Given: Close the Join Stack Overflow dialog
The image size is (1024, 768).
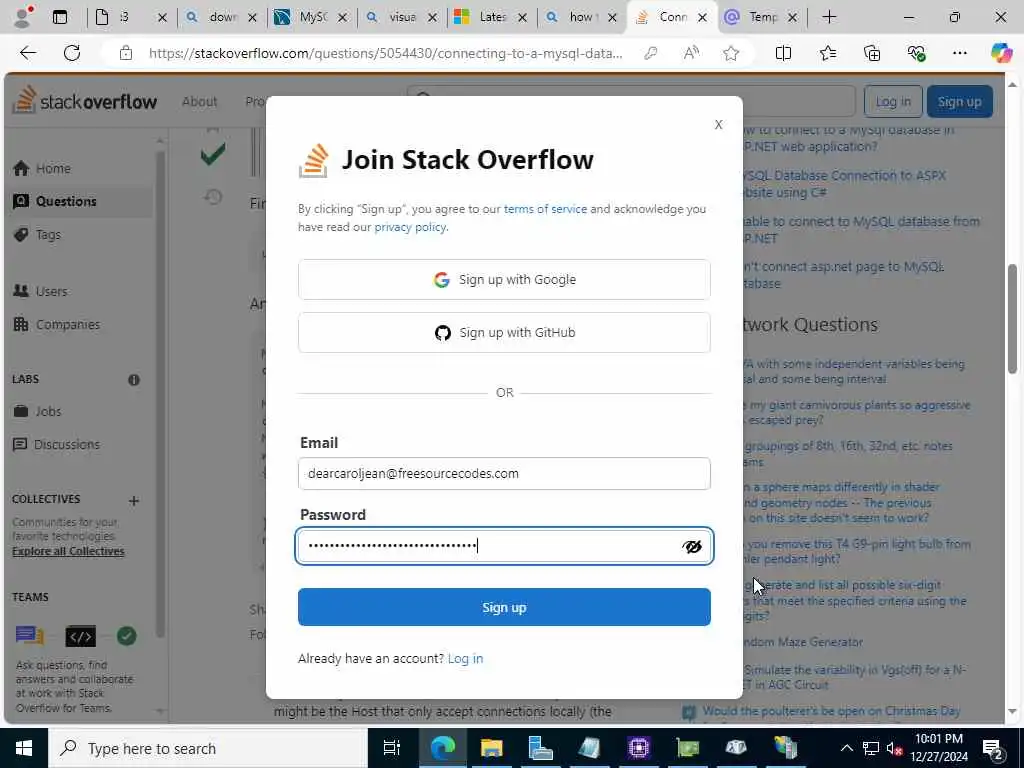Looking at the screenshot, I should pos(718,124).
